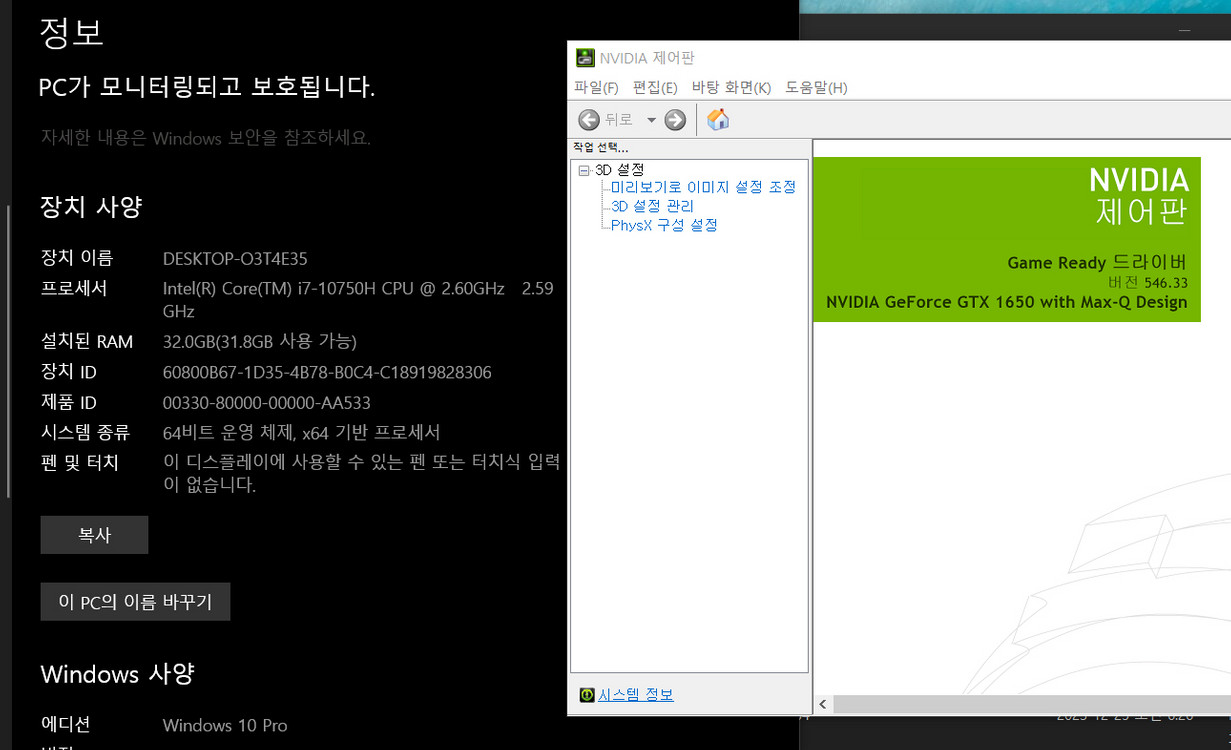Click the round Back arrow button

[589, 120]
